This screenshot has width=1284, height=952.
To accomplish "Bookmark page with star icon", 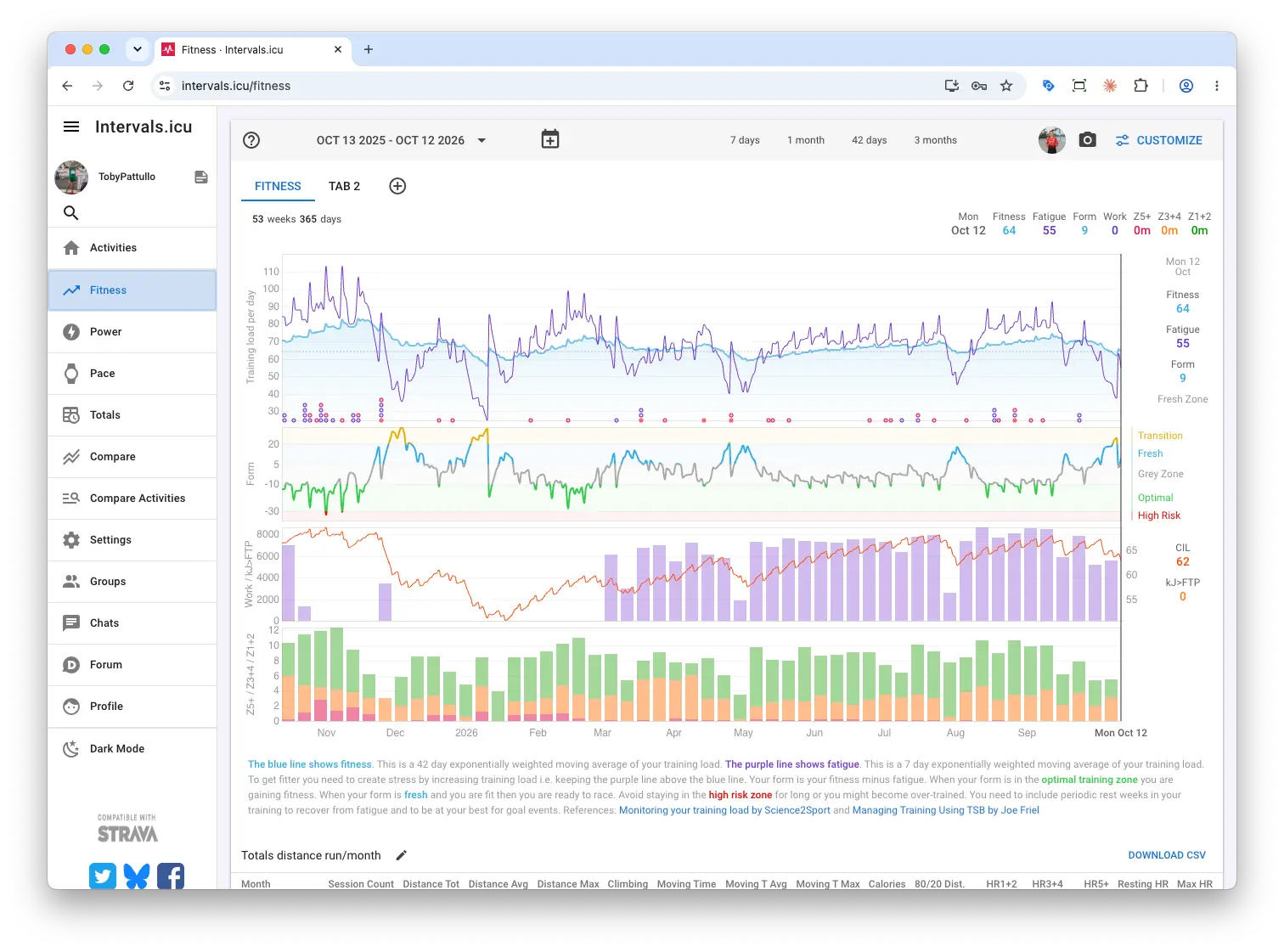I will coord(1006,86).
